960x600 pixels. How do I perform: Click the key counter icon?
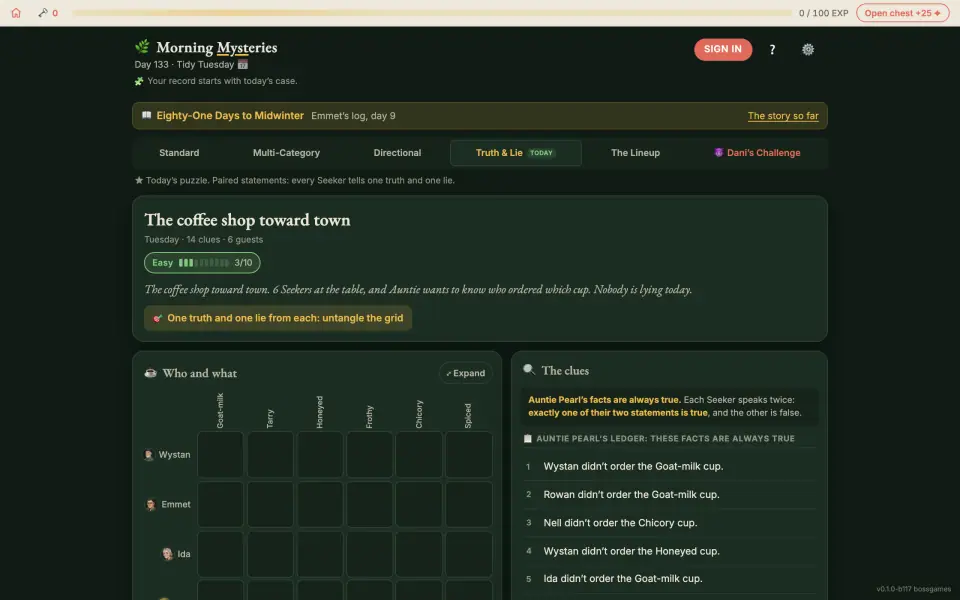pyautogui.click(x=43, y=13)
